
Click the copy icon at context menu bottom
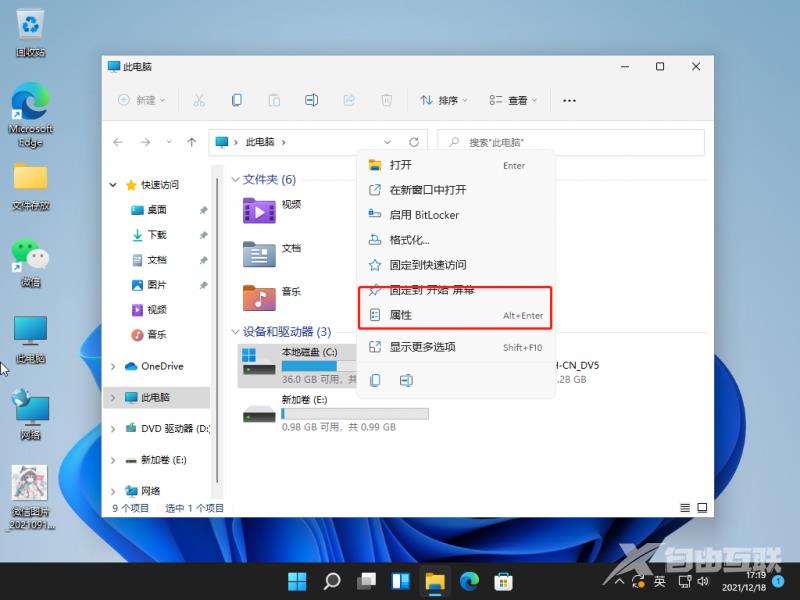pos(375,380)
